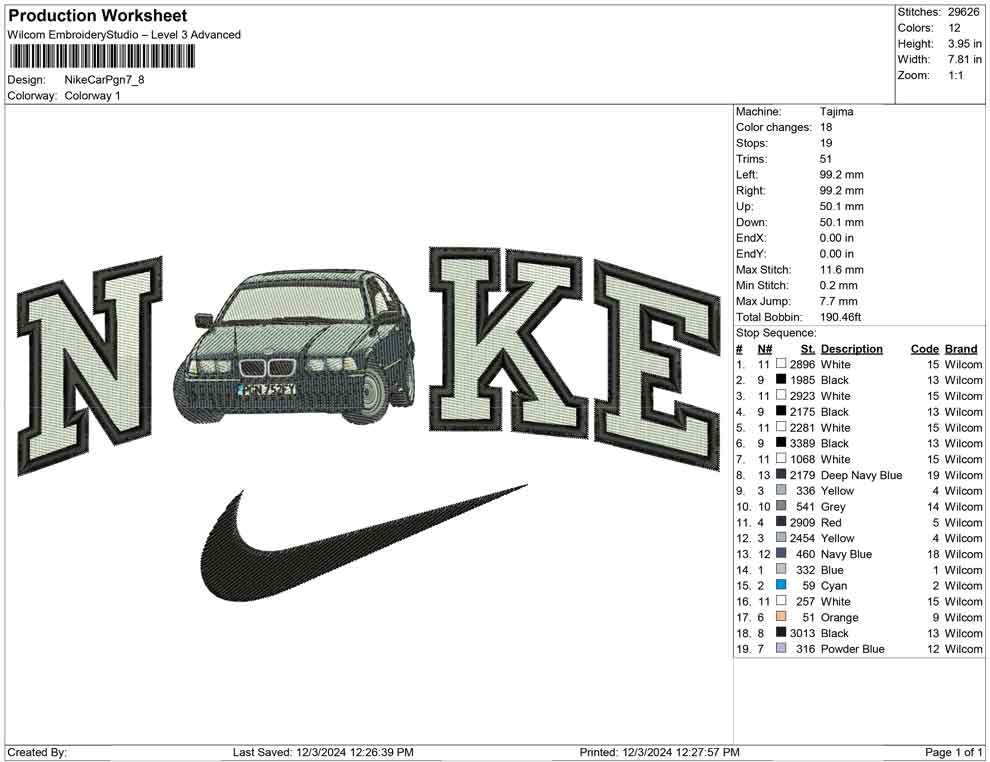Screen dimensions: 990x762
Task: Click the Total Bobbin value 190.46ft
Action: pos(840,317)
